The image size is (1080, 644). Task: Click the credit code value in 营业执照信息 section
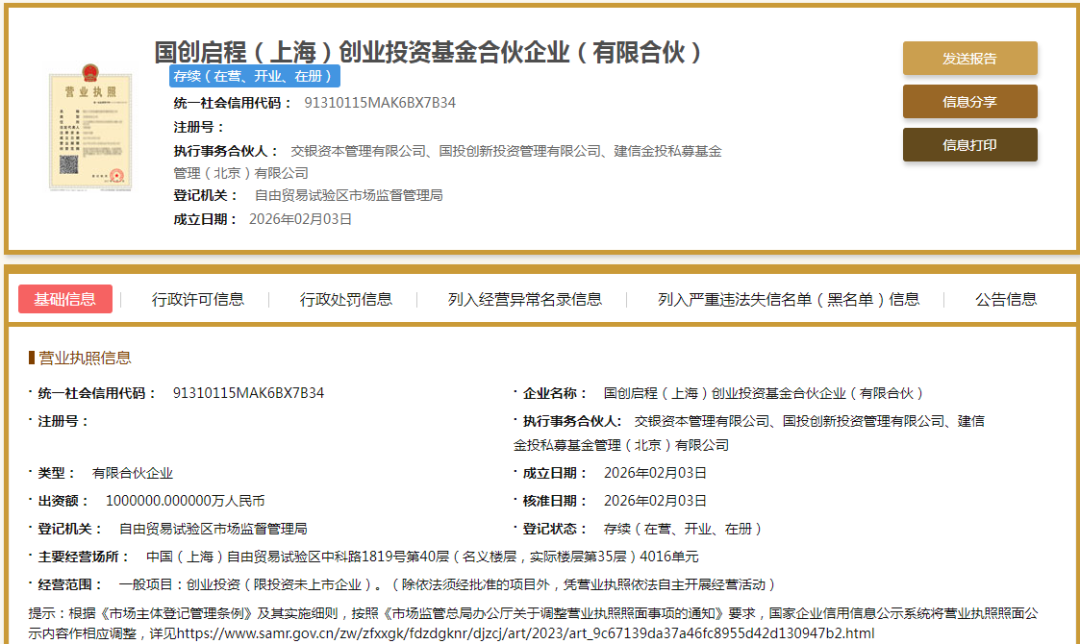[x=248, y=393]
